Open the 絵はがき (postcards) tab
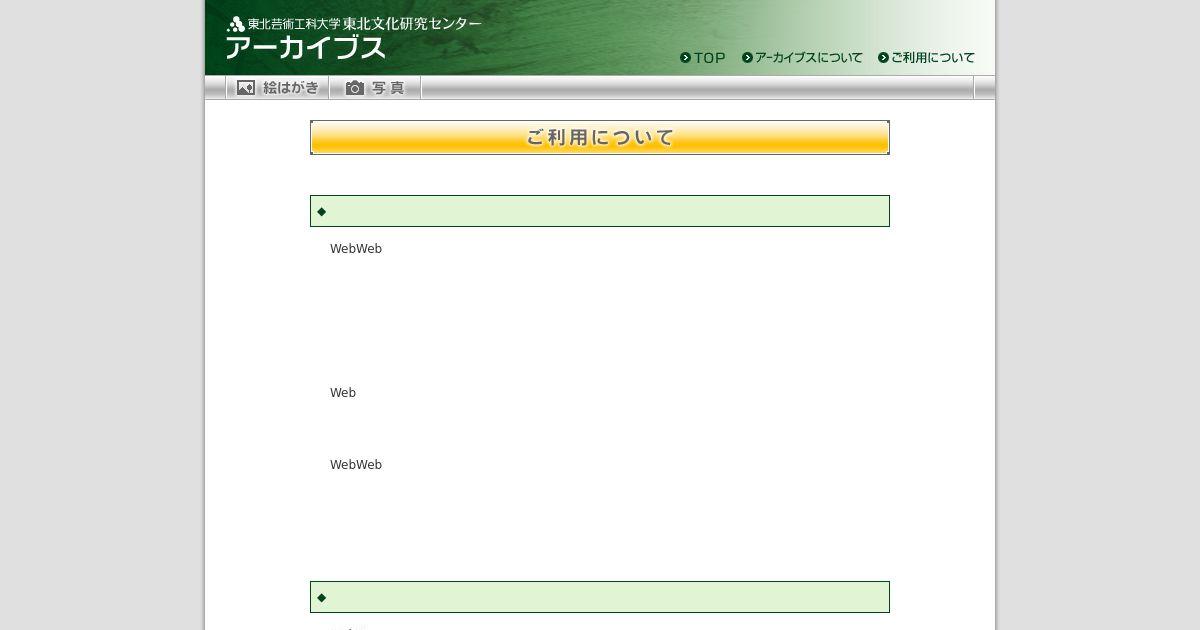This screenshot has width=1200, height=630. click(x=277, y=88)
